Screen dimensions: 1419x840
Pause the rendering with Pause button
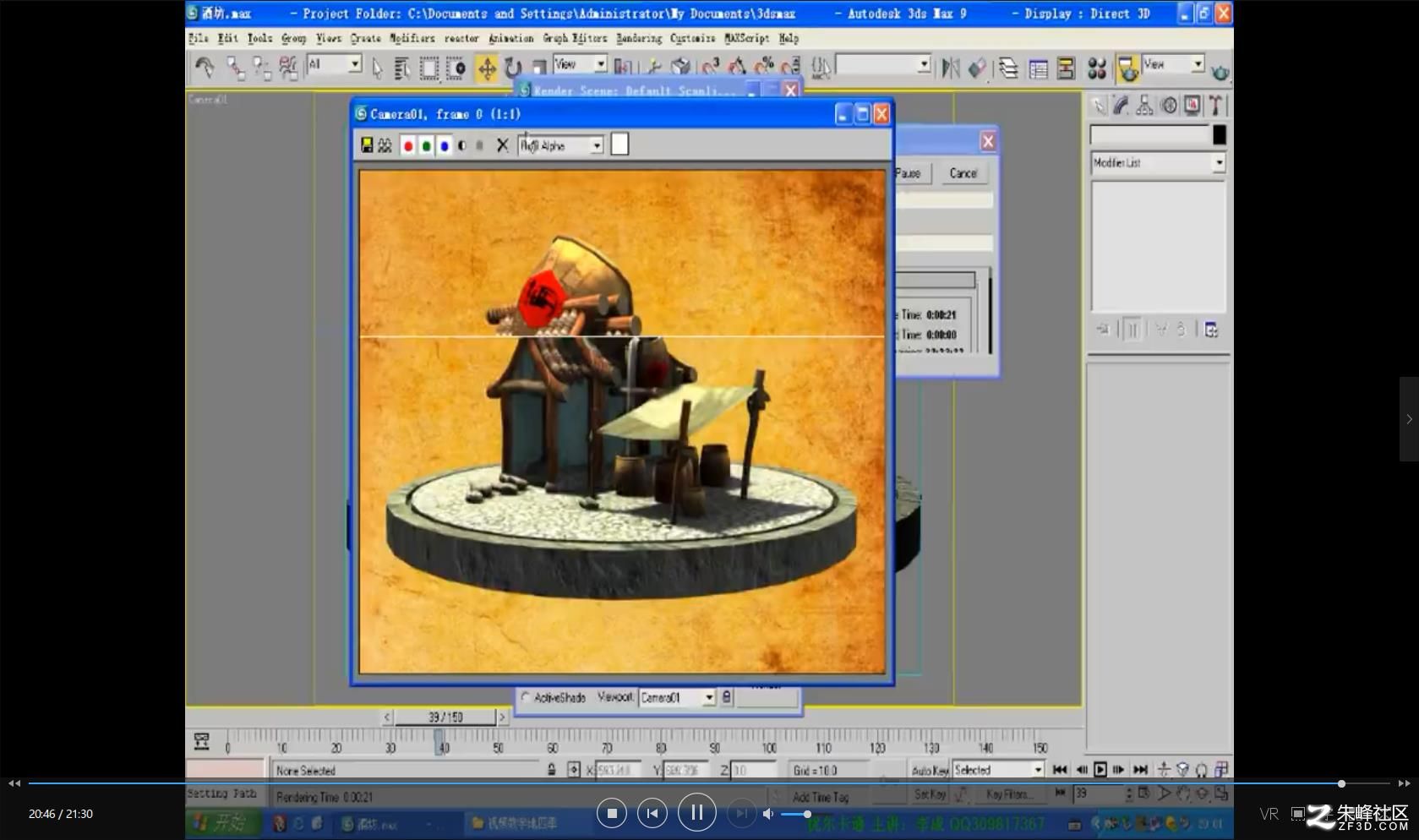point(911,173)
